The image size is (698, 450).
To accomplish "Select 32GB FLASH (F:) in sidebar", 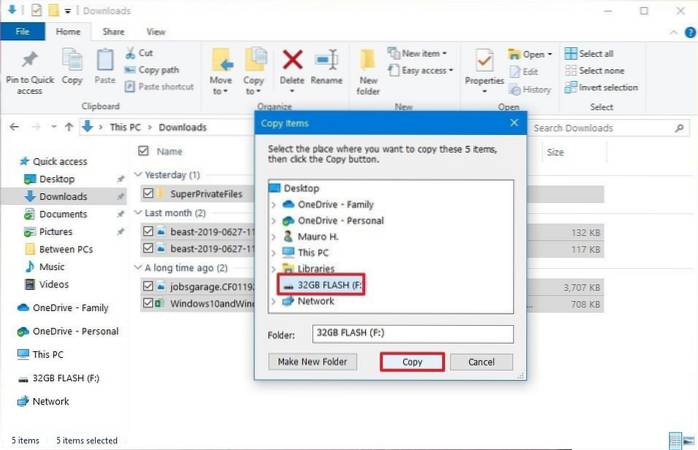I will [59, 378].
